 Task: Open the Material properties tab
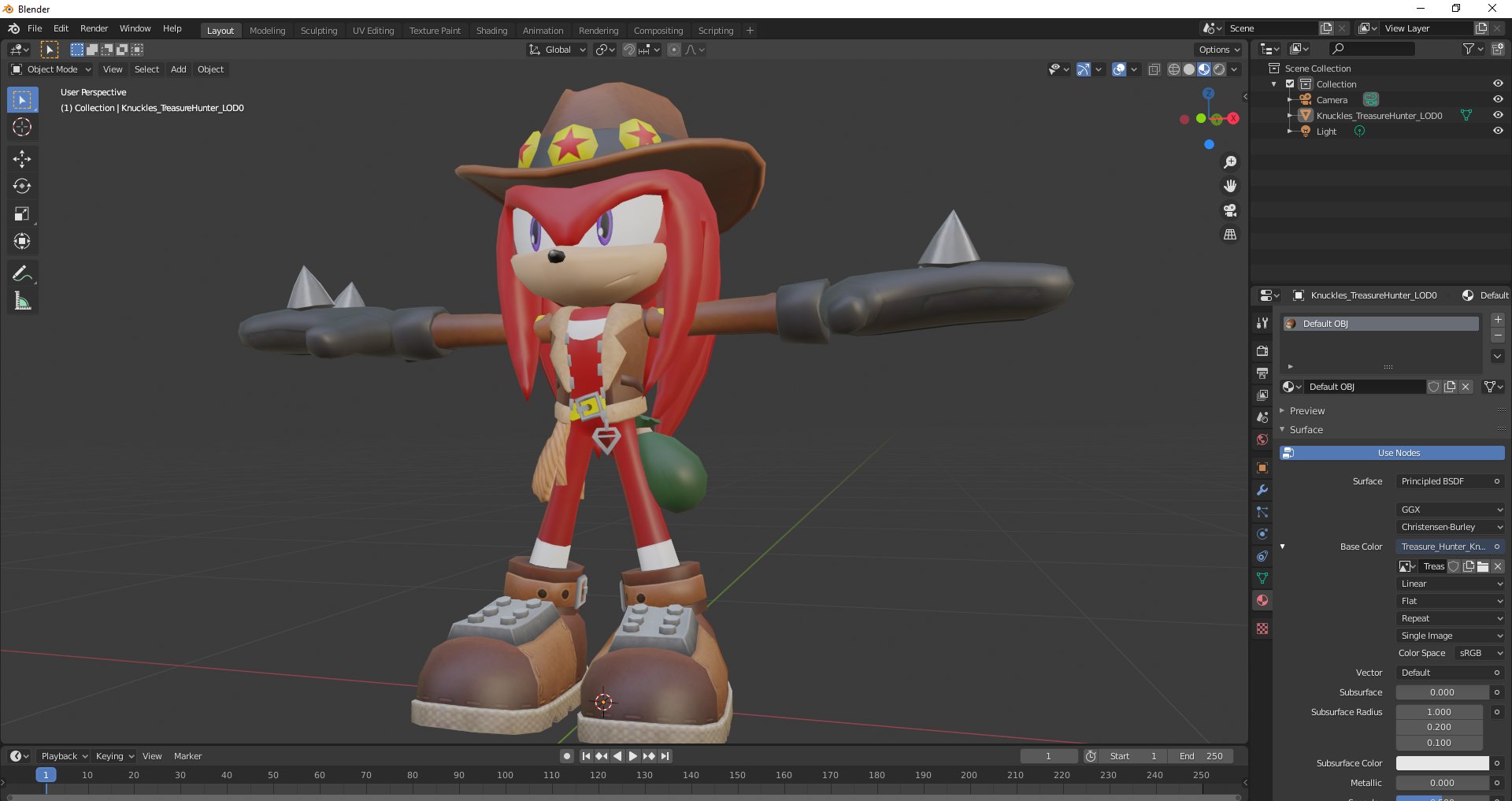1262,600
